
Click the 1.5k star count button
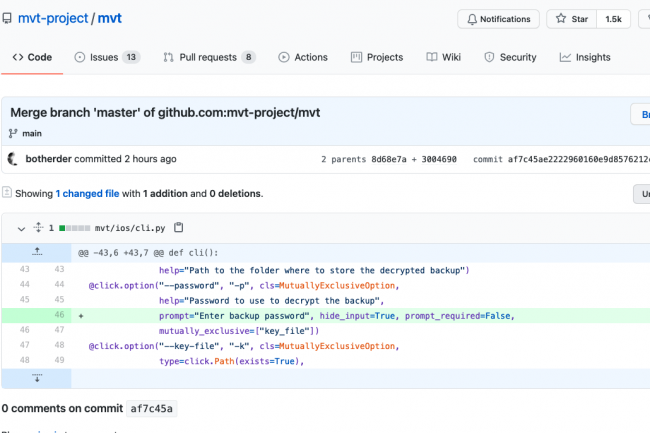pyautogui.click(x=611, y=19)
